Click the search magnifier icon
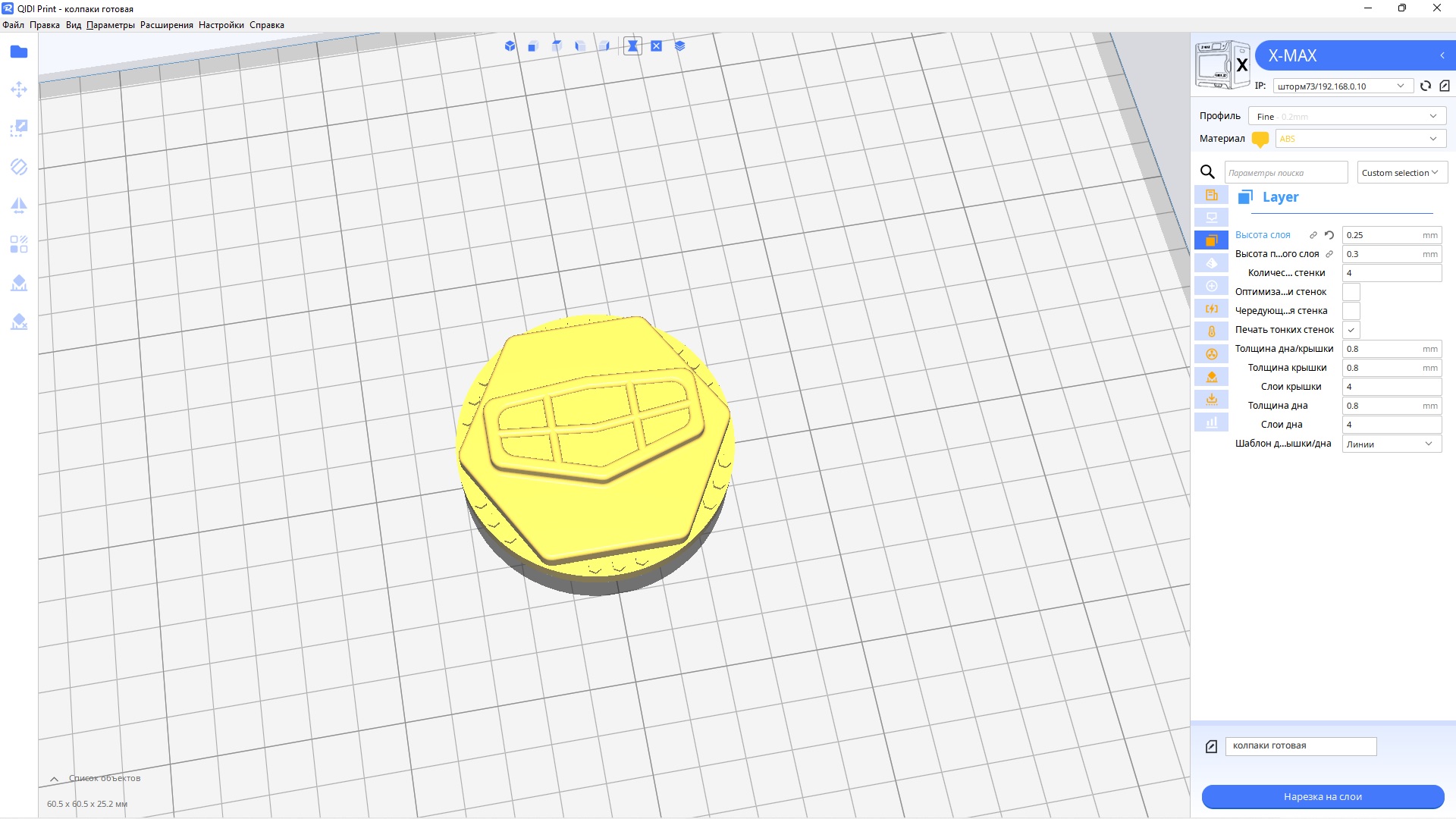The height and width of the screenshot is (819, 1456). (1208, 172)
